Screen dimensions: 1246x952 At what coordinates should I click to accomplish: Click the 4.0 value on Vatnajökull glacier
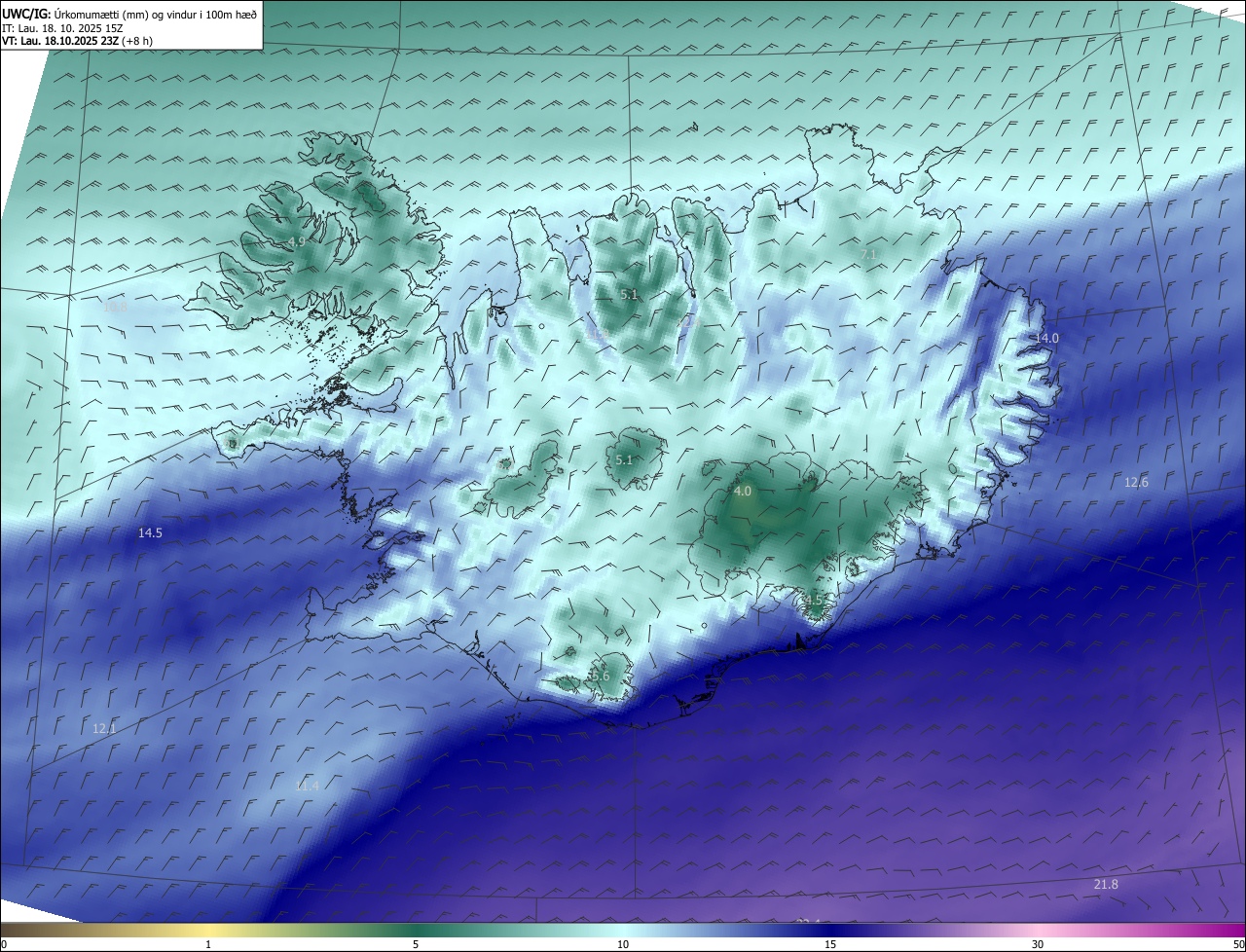[743, 492]
